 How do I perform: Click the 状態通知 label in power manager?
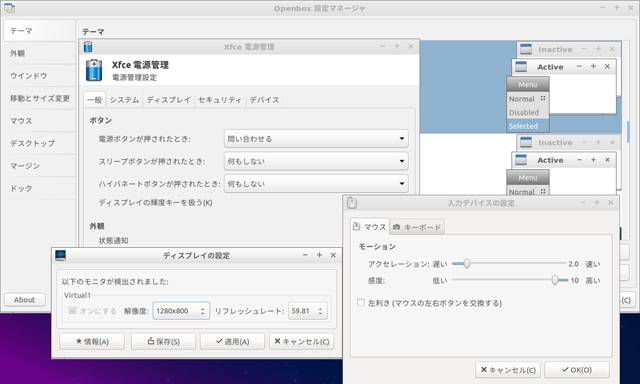tap(113, 240)
